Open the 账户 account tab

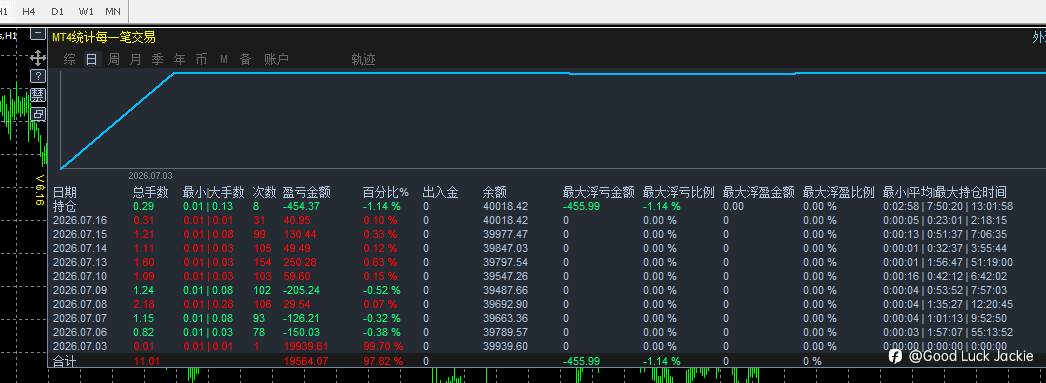(x=276, y=59)
